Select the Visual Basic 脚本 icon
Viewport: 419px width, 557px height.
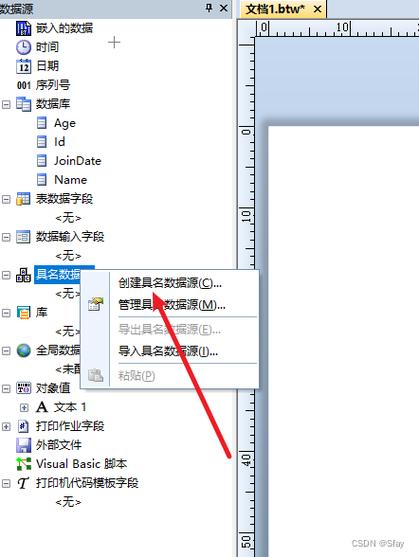click(x=23, y=464)
